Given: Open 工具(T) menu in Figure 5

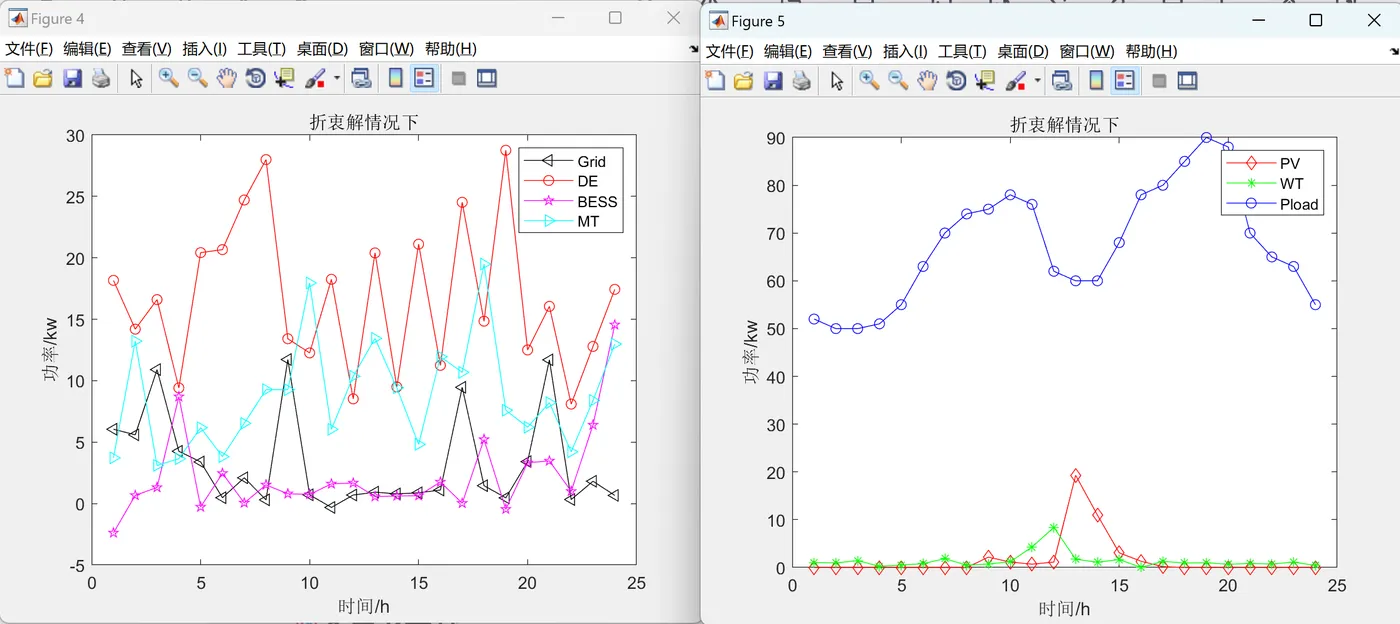Looking at the screenshot, I should [x=963, y=52].
